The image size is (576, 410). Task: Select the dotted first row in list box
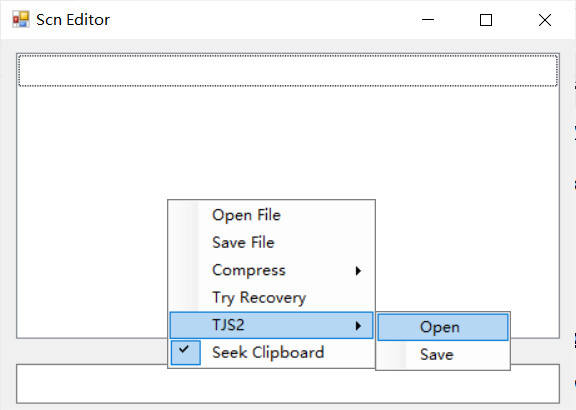(x=288, y=71)
